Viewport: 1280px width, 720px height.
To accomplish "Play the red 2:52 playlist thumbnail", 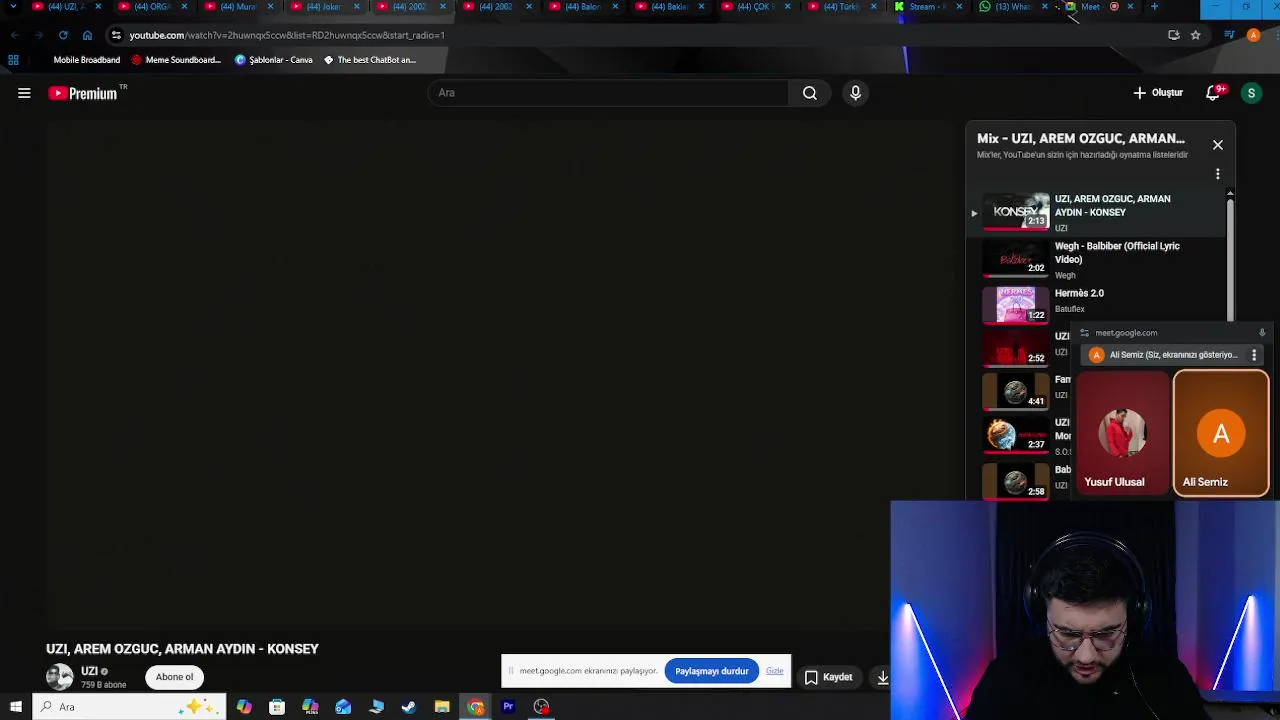I will tap(1016, 349).
